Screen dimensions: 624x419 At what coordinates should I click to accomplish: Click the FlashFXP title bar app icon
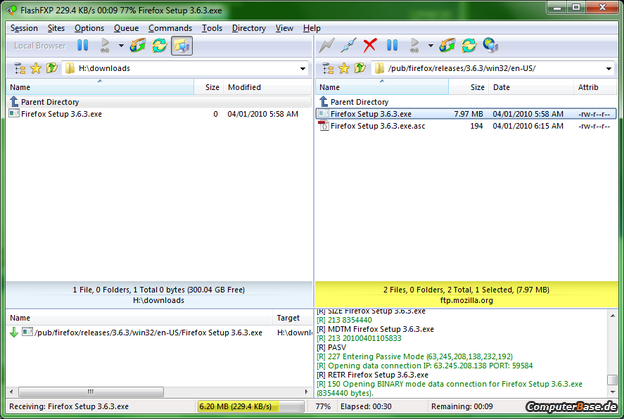12,10
